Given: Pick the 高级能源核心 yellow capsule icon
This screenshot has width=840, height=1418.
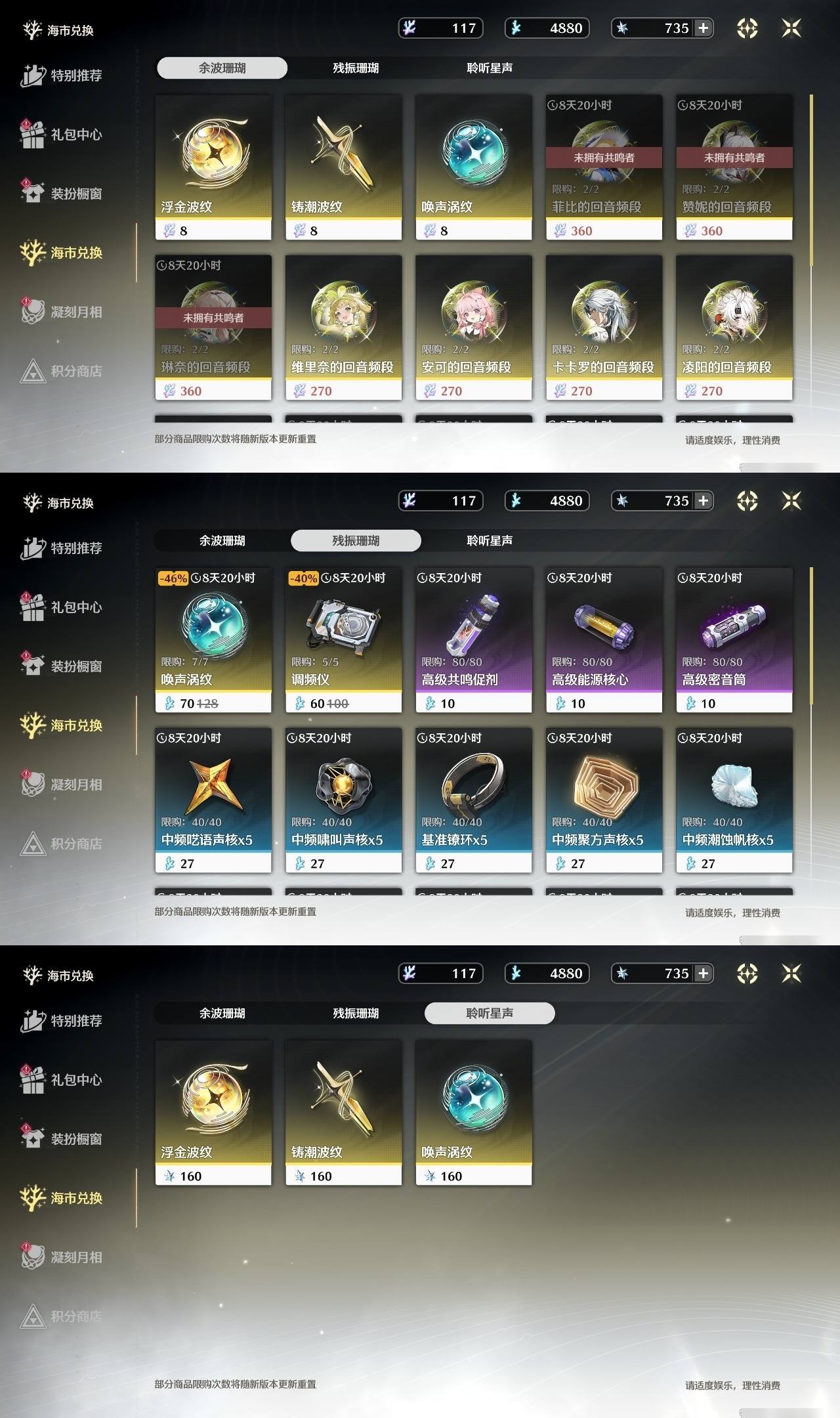Looking at the screenshot, I should [x=604, y=625].
